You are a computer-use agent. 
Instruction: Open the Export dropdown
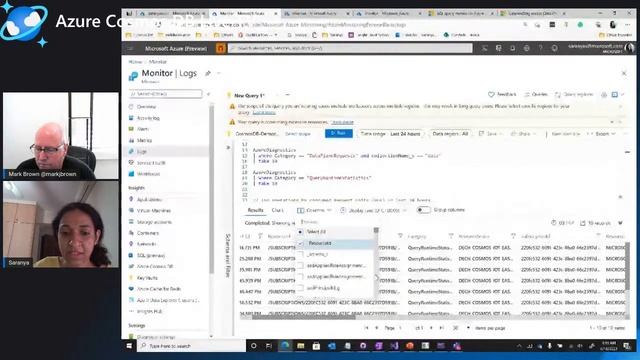point(601,133)
